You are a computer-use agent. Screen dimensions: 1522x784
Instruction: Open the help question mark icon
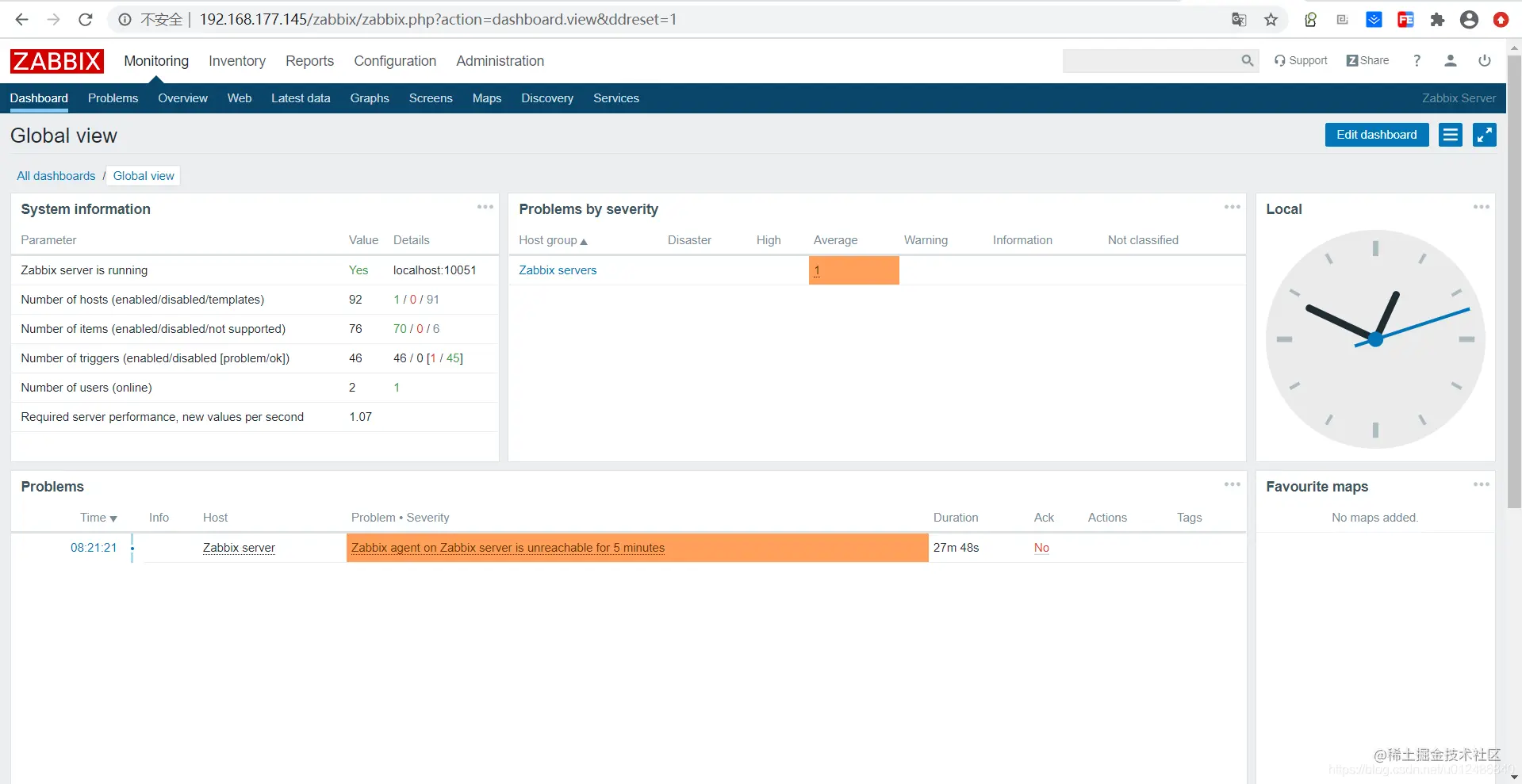pyautogui.click(x=1417, y=60)
